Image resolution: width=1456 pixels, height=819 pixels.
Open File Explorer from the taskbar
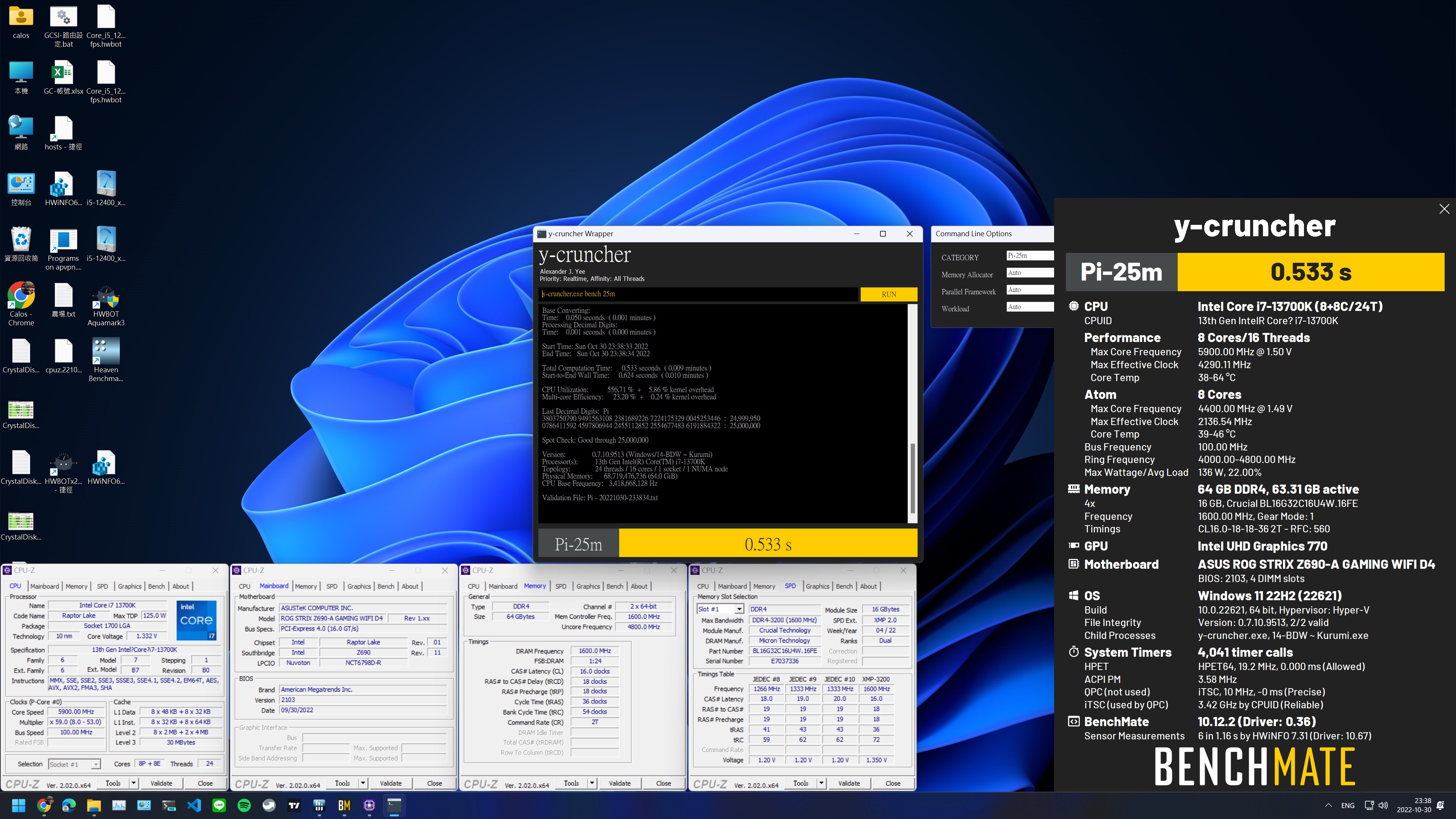[x=94, y=805]
